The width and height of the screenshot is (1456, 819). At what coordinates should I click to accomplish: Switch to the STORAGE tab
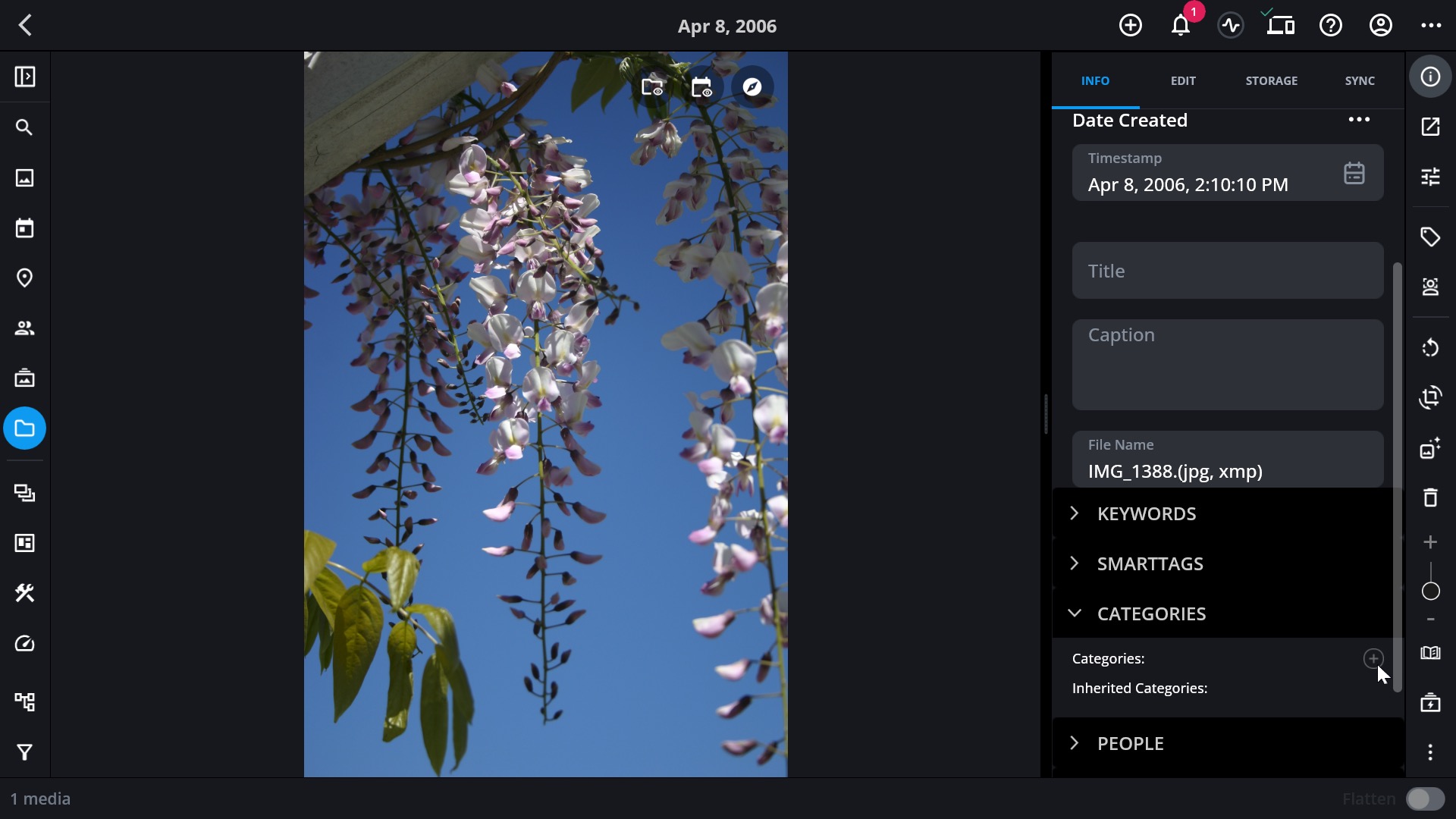click(x=1272, y=80)
